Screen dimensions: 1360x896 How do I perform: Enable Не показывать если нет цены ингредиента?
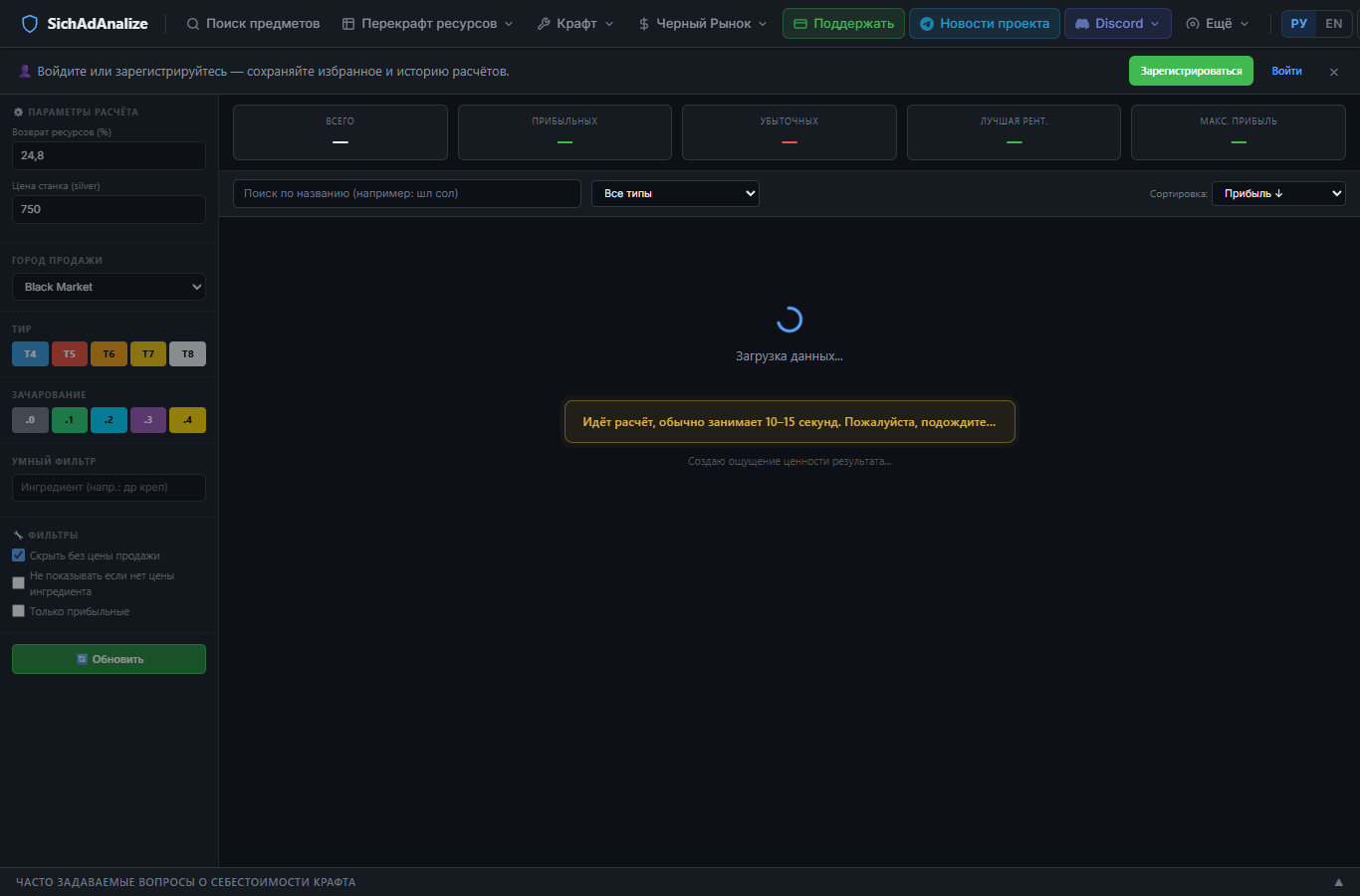(18, 583)
